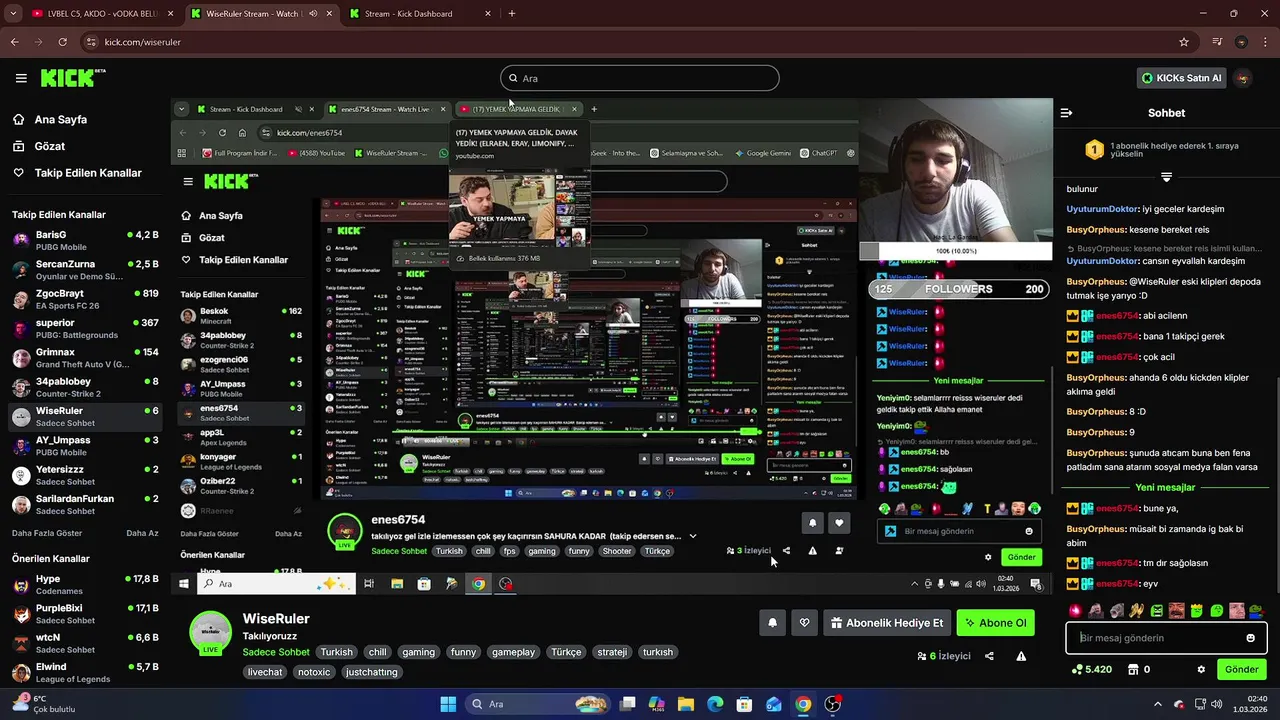Open the KICKs Satın Al button
Image resolution: width=1280 pixels, height=720 pixels.
coord(1181,78)
